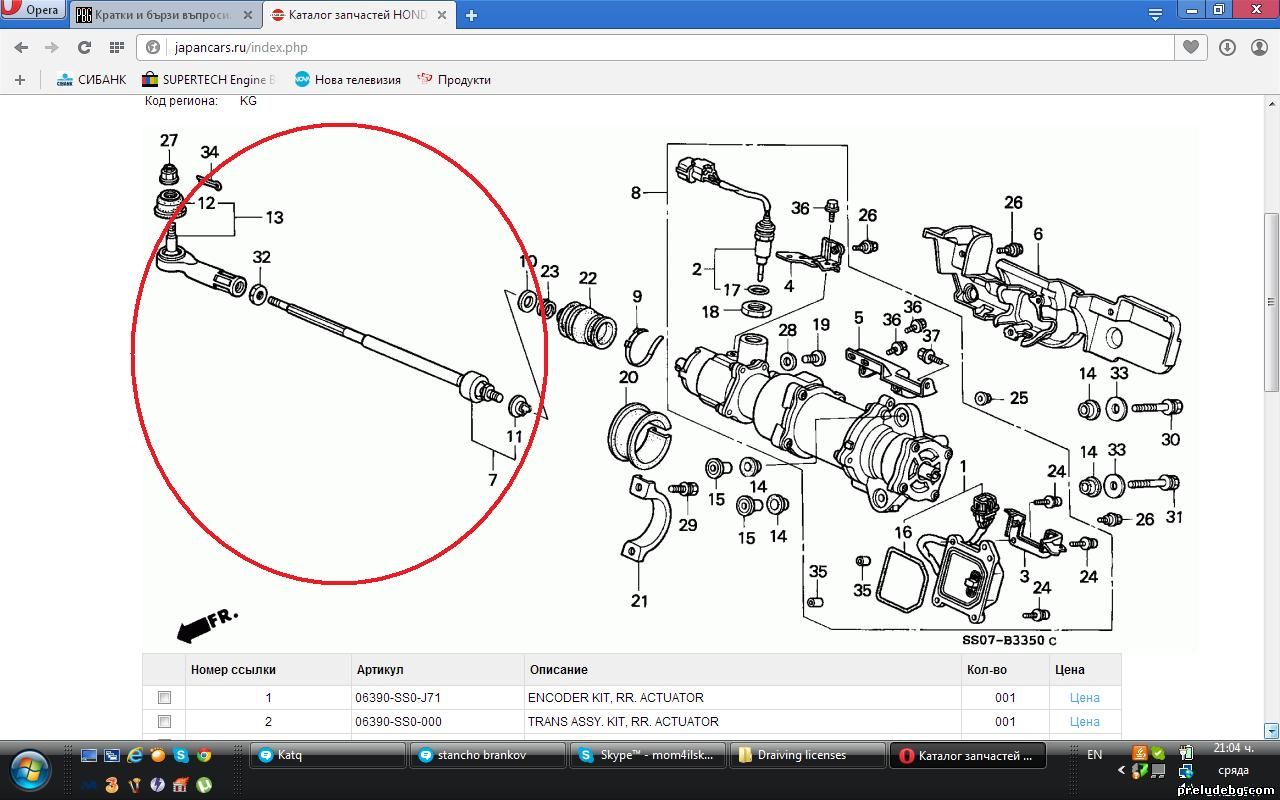Click the reload page button
Image resolution: width=1280 pixels, height=800 pixels.
[x=85, y=47]
